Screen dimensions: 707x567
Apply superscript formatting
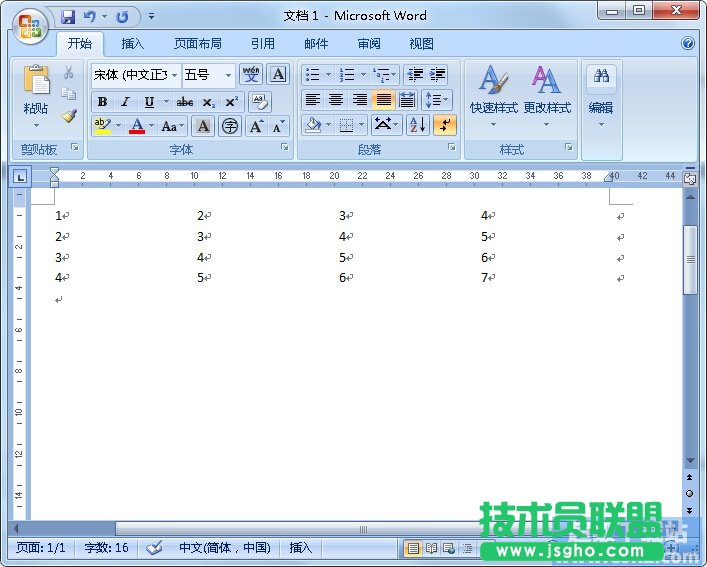231,101
